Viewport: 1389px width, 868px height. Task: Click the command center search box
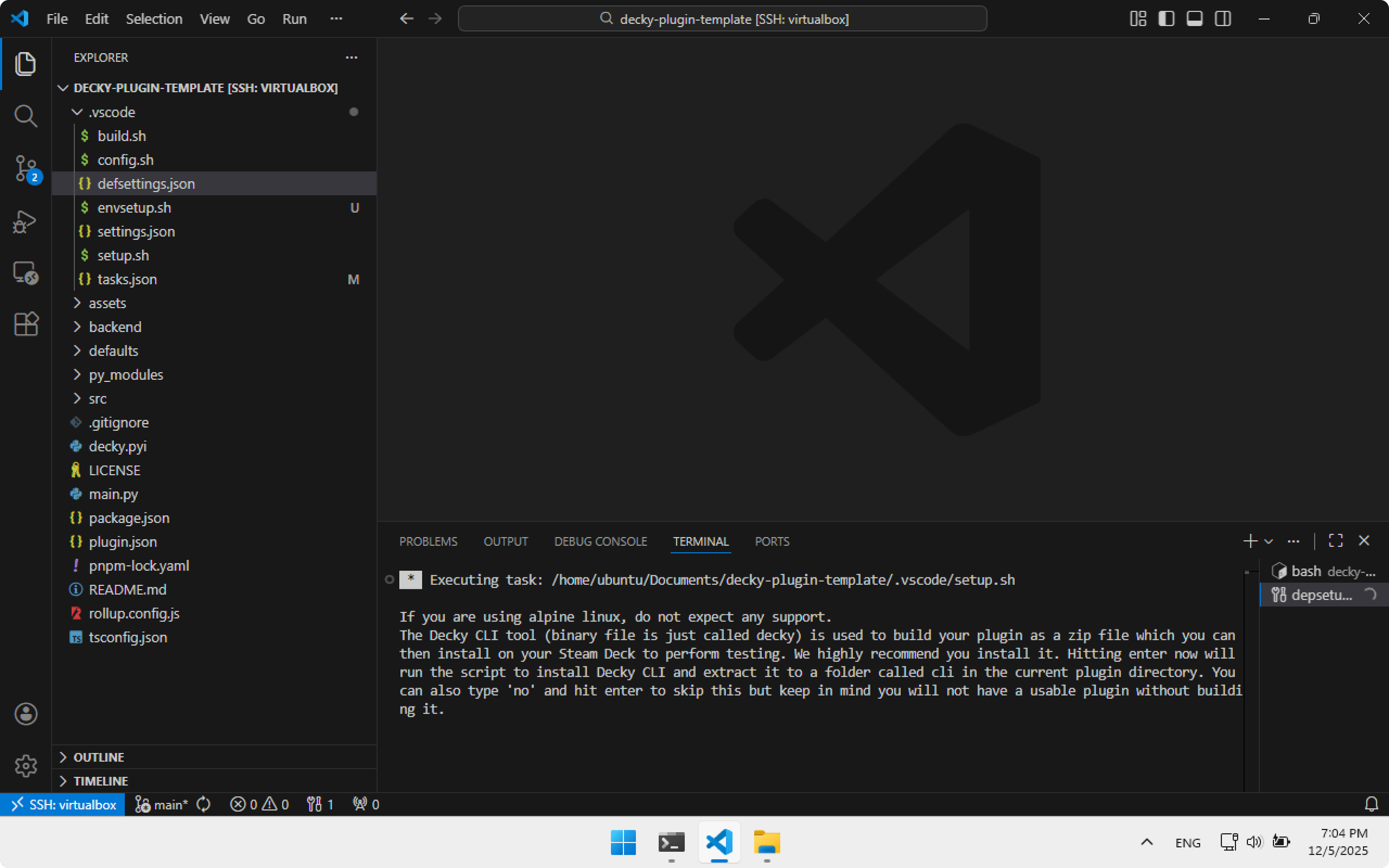[722, 19]
